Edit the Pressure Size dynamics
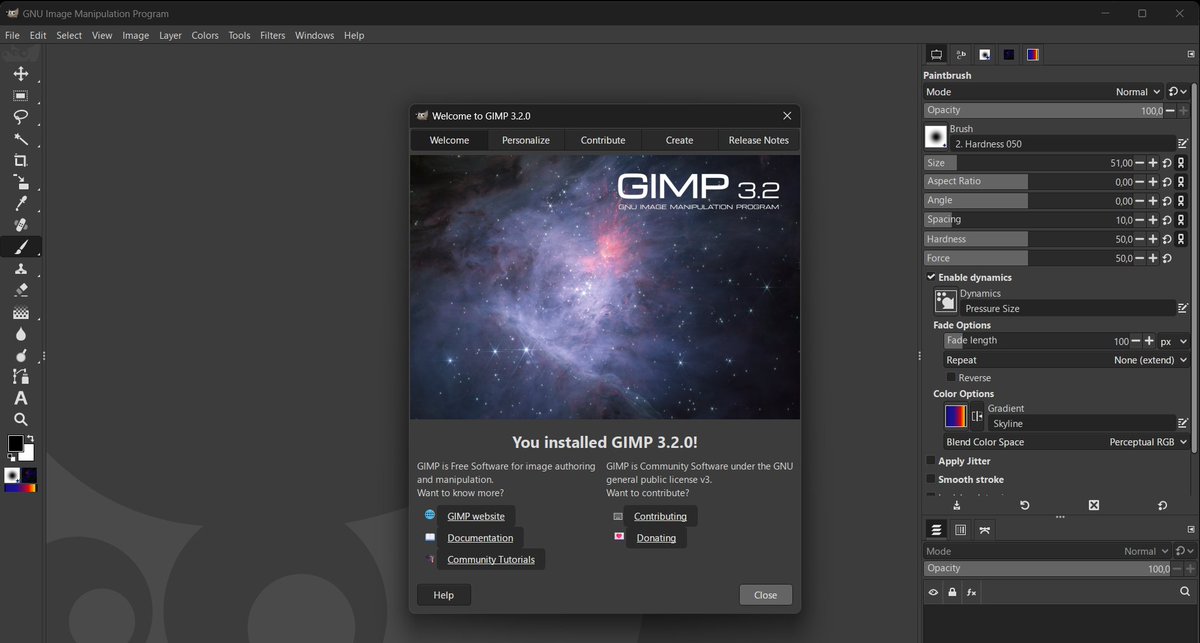Viewport: 1200px width, 643px height. (x=1182, y=309)
